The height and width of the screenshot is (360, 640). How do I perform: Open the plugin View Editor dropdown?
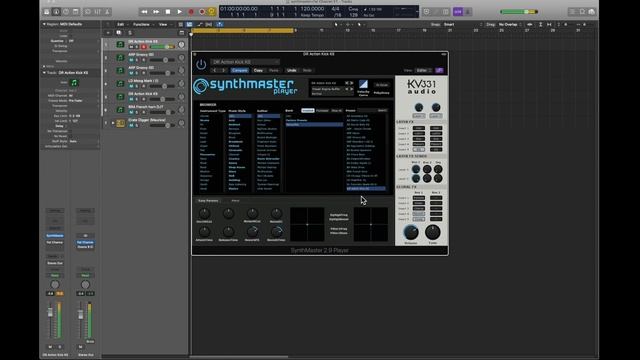click(424, 70)
